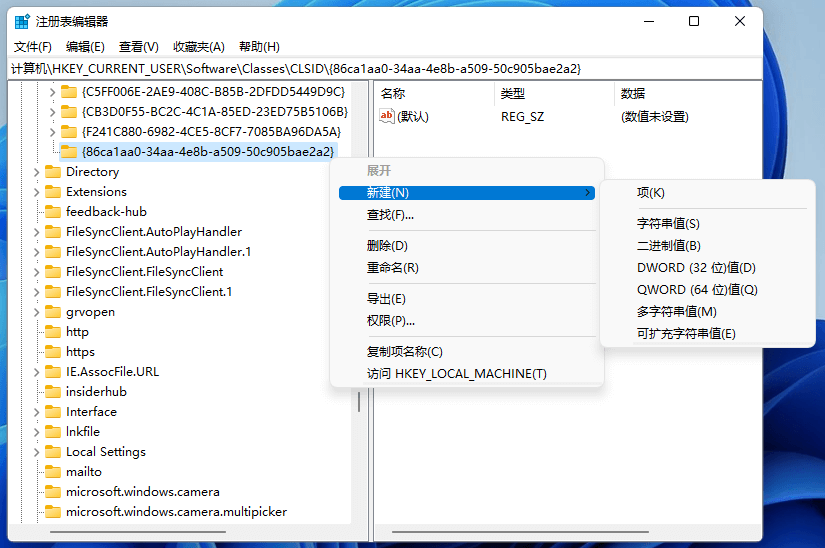
Task: Expand the Extensions tree node
Action: (x=36, y=192)
